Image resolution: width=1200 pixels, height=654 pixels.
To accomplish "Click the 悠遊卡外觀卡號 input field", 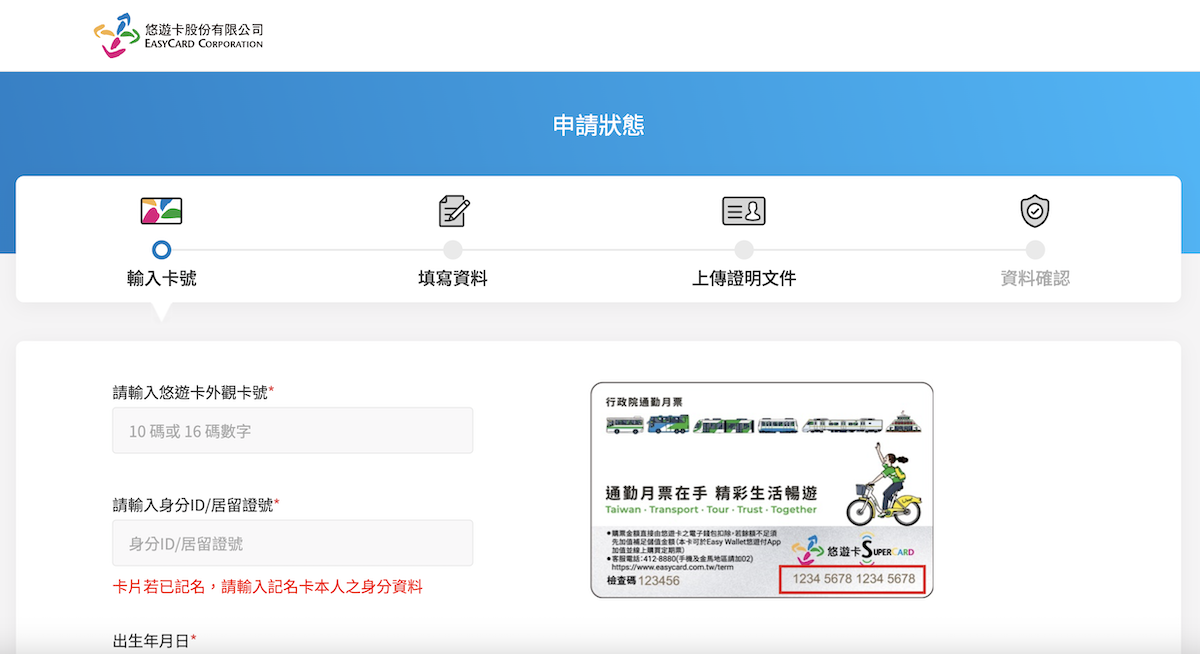I will point(292,430).
